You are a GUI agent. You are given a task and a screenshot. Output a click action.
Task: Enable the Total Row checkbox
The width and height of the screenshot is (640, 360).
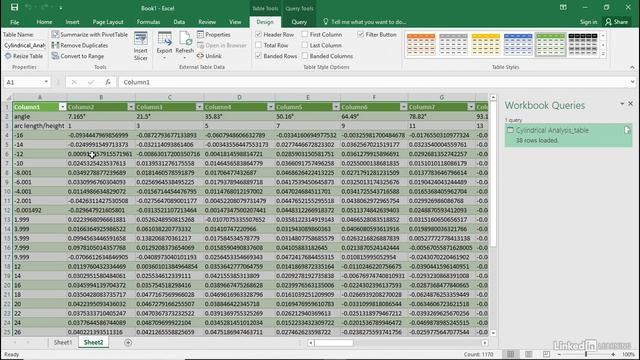click(258, 45)
